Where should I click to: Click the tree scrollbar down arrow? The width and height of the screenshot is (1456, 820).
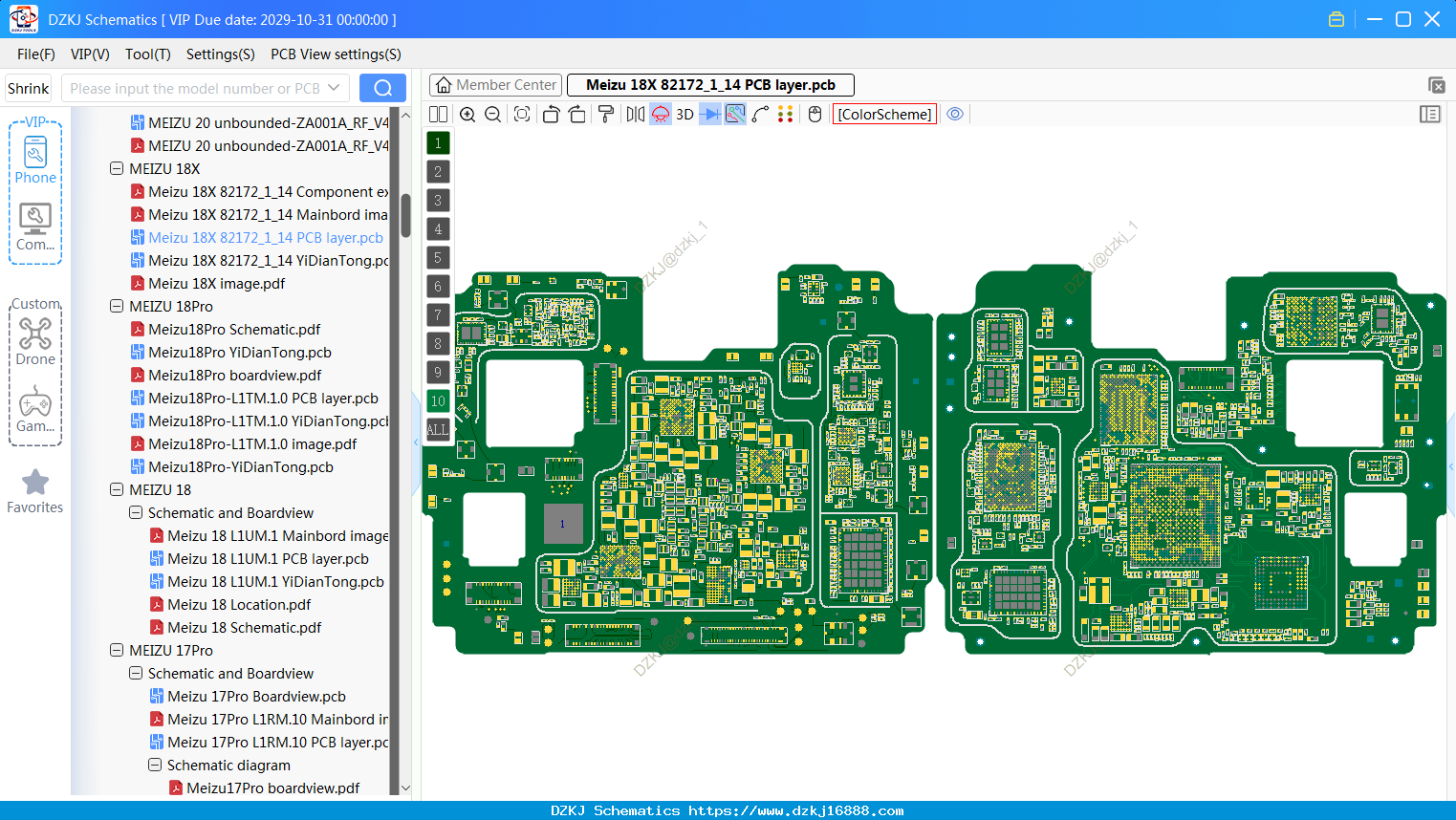(405, 788)
